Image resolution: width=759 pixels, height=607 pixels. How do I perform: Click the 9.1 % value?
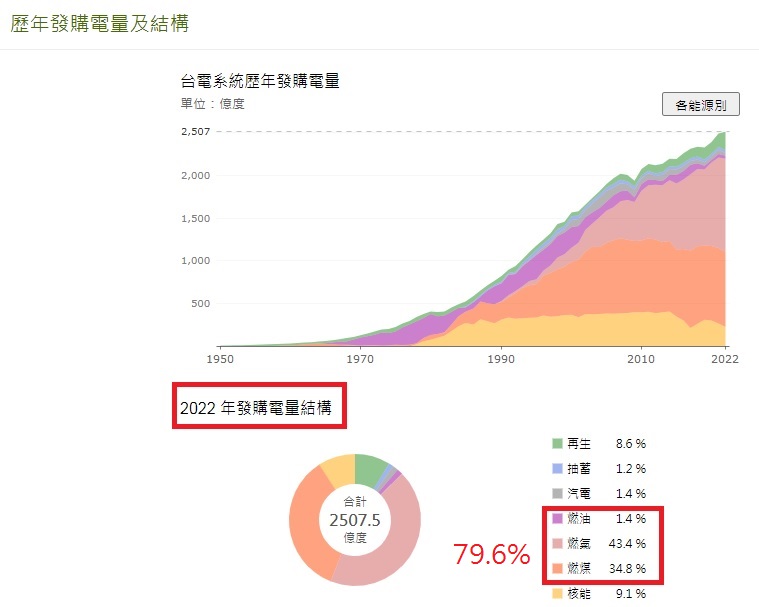click(x=631, y=593)
